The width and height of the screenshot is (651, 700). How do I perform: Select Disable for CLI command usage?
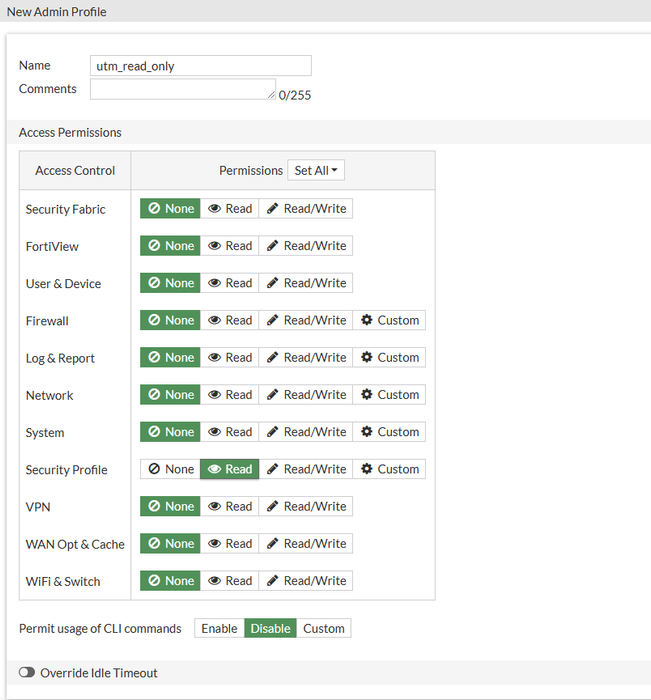[270, 629]
